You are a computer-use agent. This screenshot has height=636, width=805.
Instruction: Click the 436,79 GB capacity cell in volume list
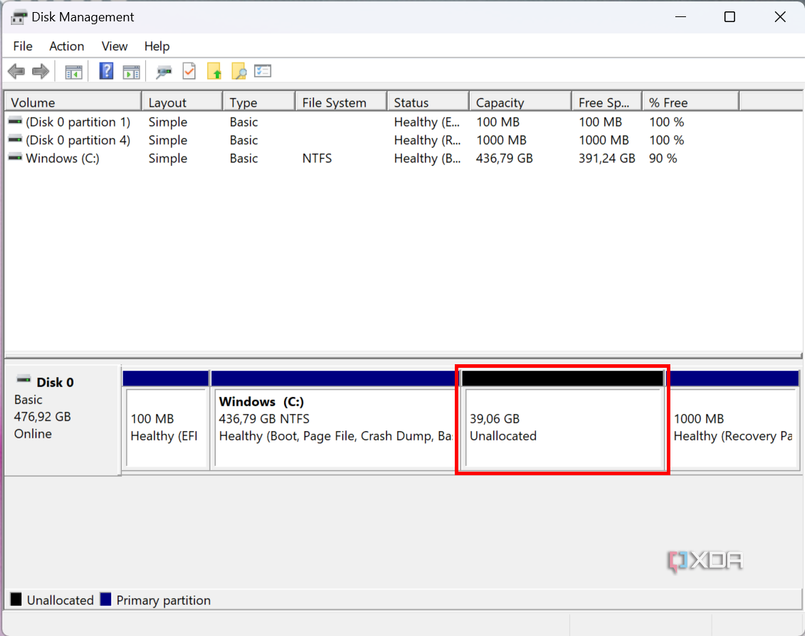504,158
